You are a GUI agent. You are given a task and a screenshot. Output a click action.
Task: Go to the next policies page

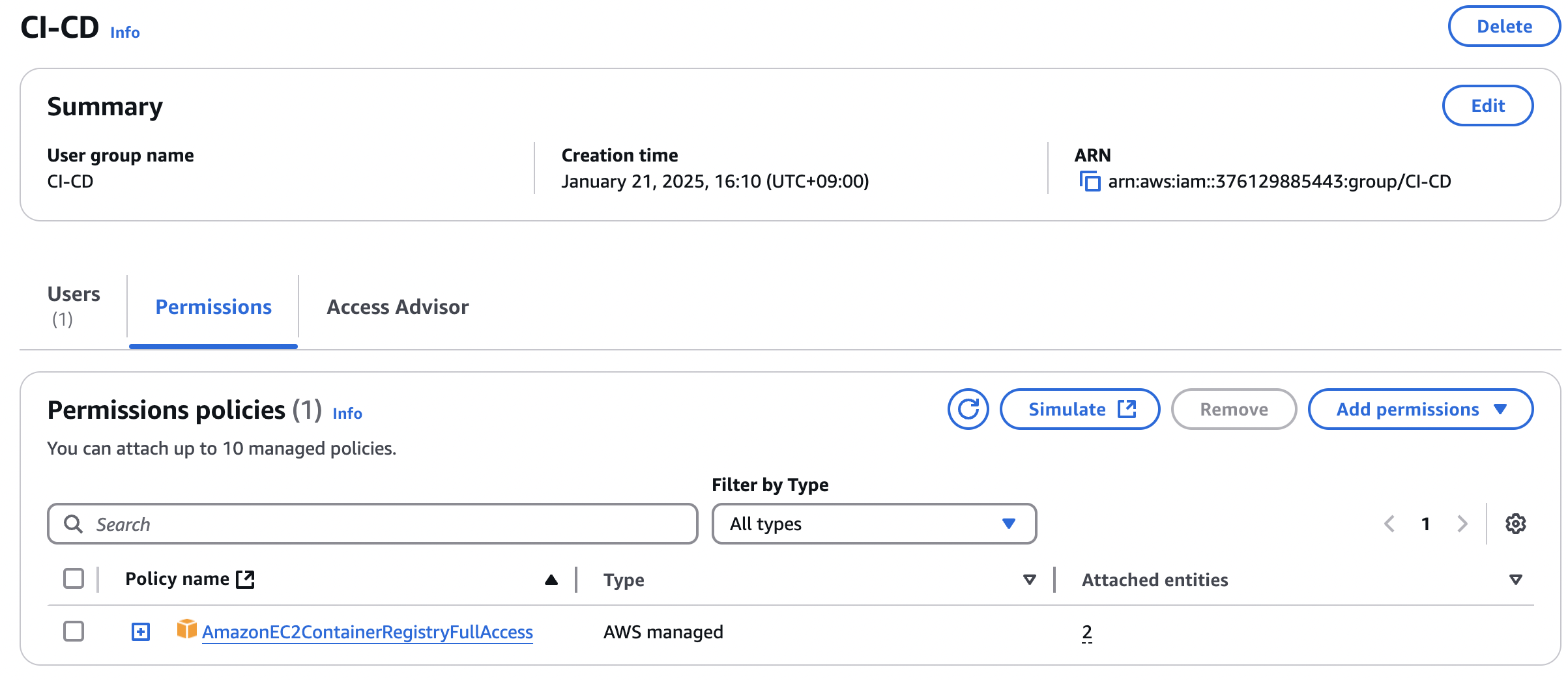(1462, 524)
